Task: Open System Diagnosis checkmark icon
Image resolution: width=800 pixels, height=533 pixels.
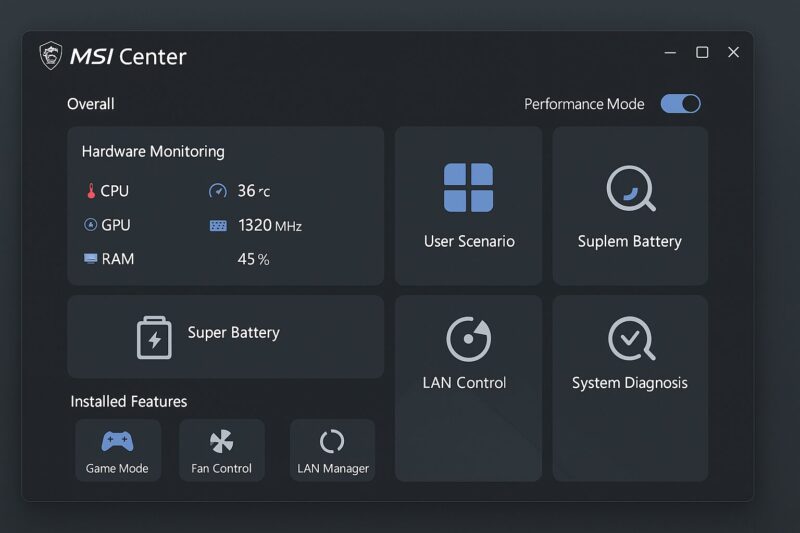Action: pyautogui.click(x=632, y=339)
